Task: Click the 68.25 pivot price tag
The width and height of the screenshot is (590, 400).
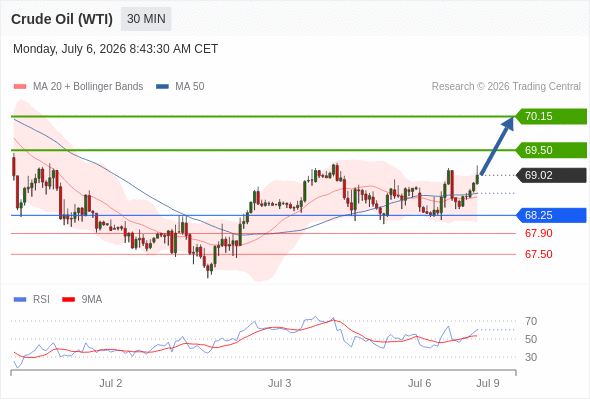Action: 551,215
